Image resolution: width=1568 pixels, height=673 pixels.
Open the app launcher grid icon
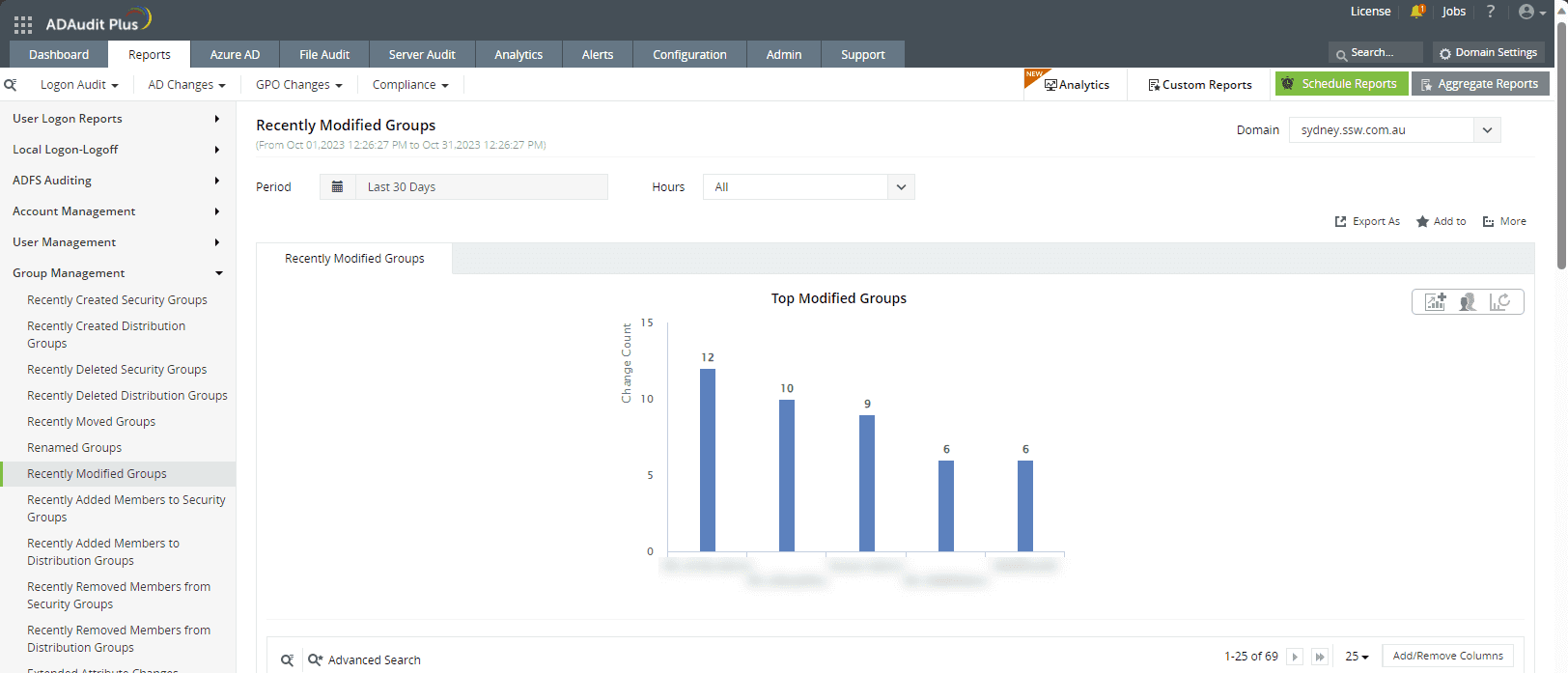click(x=23, y=24)
